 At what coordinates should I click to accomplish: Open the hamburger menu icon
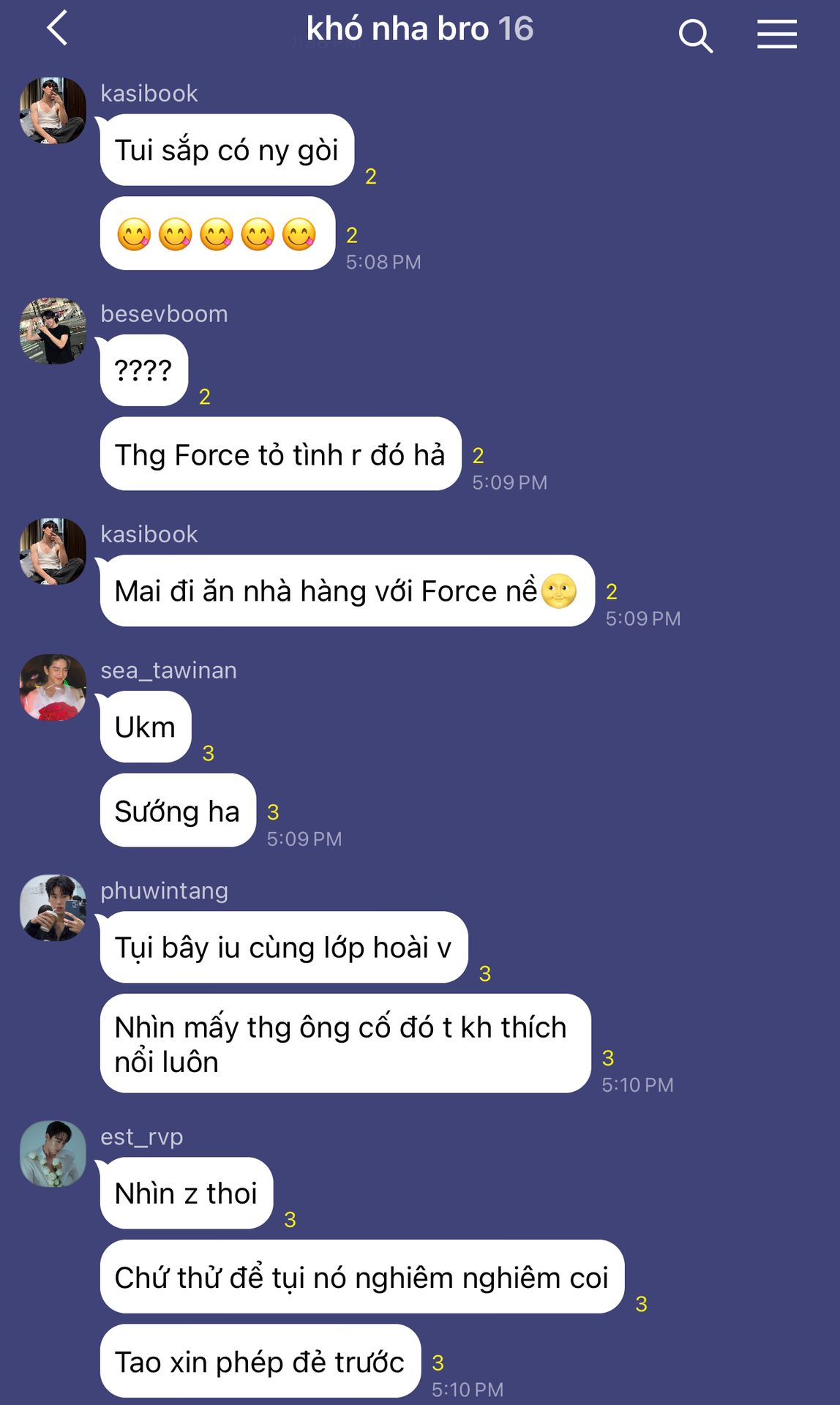pyautogui.click(x=776, y=34)
